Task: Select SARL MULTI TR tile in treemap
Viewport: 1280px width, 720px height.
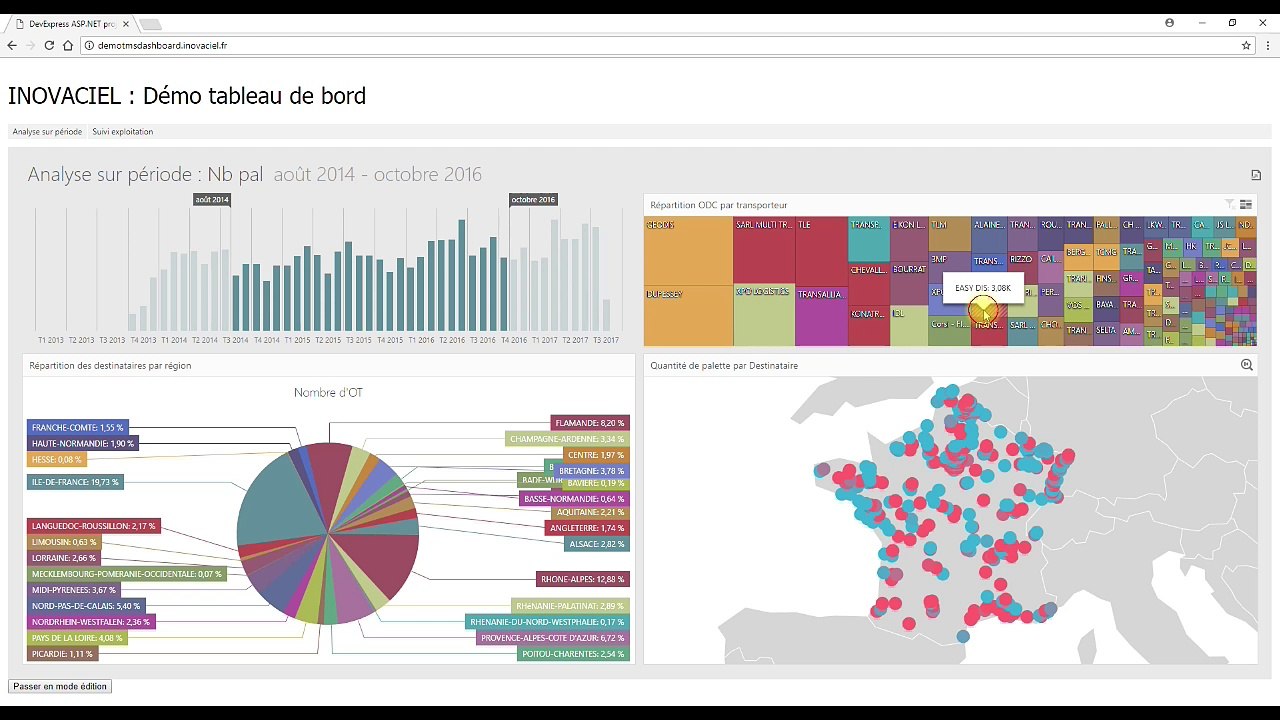Action: click(x=764, y=250)
